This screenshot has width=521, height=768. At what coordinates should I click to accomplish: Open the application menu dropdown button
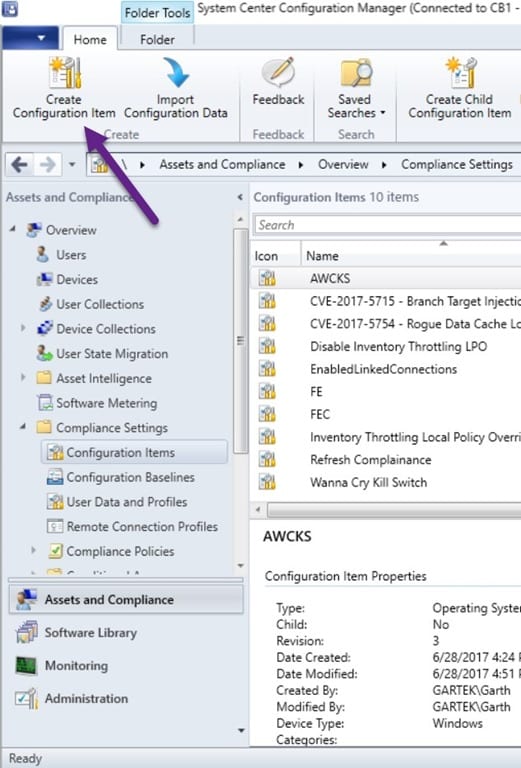[30, 38]
